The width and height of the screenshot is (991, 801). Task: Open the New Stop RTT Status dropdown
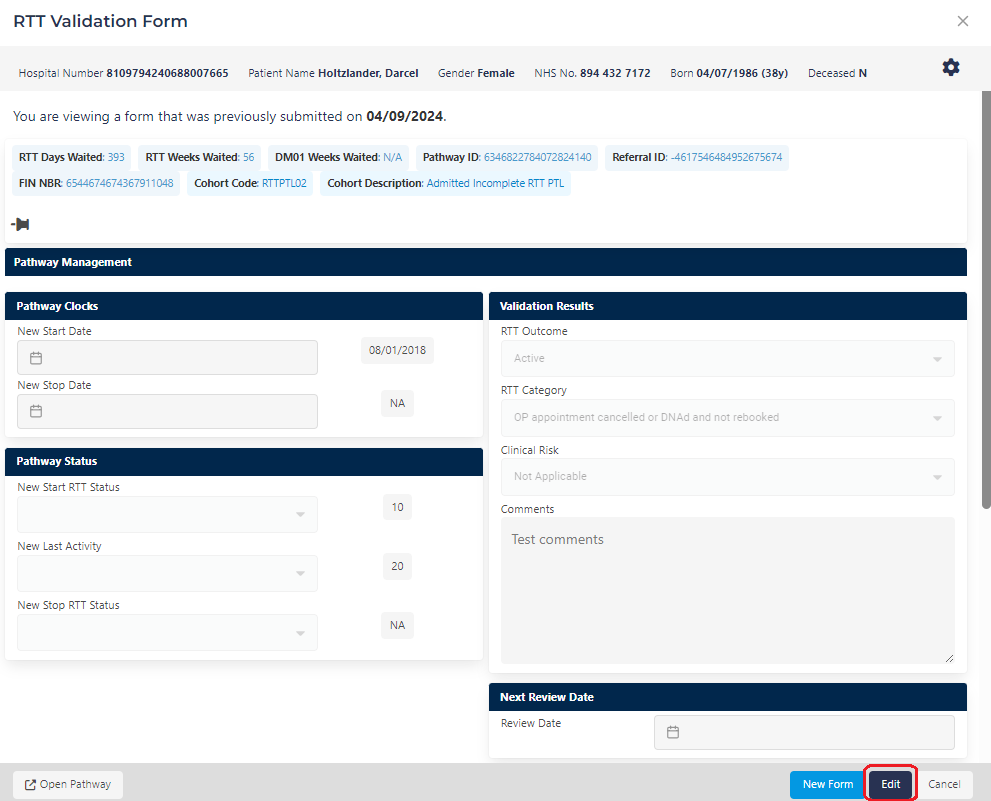click(167, 633)
